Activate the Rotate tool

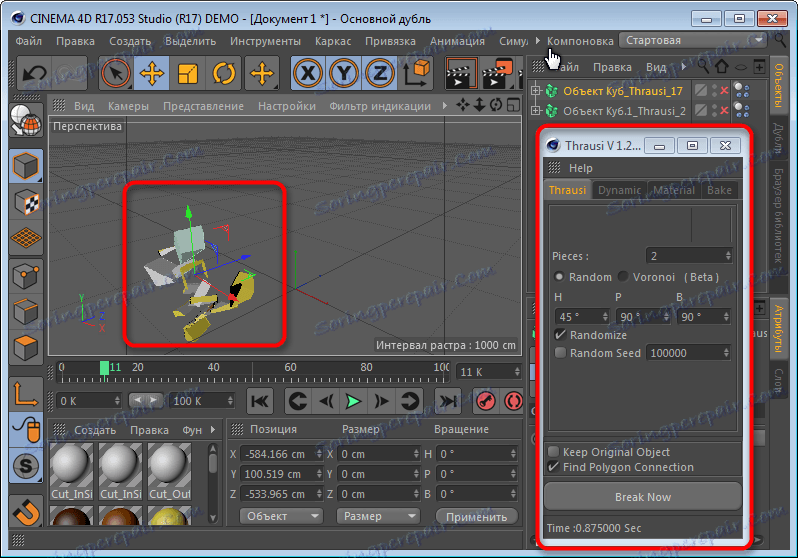click(223, 74)
